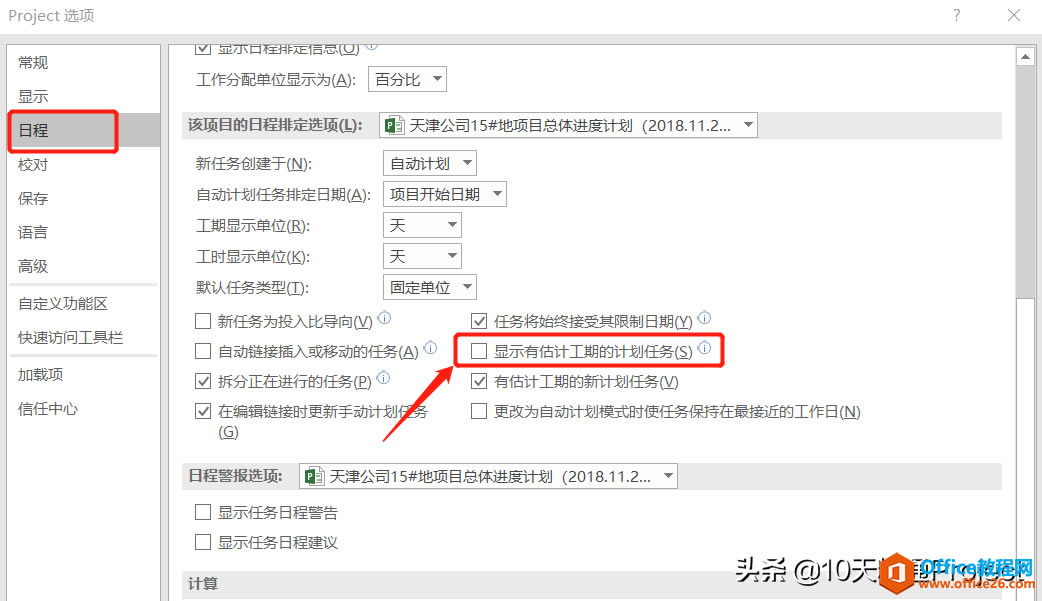
Task: Click the help question mark in title bar
Action: (x=956, y=15)
